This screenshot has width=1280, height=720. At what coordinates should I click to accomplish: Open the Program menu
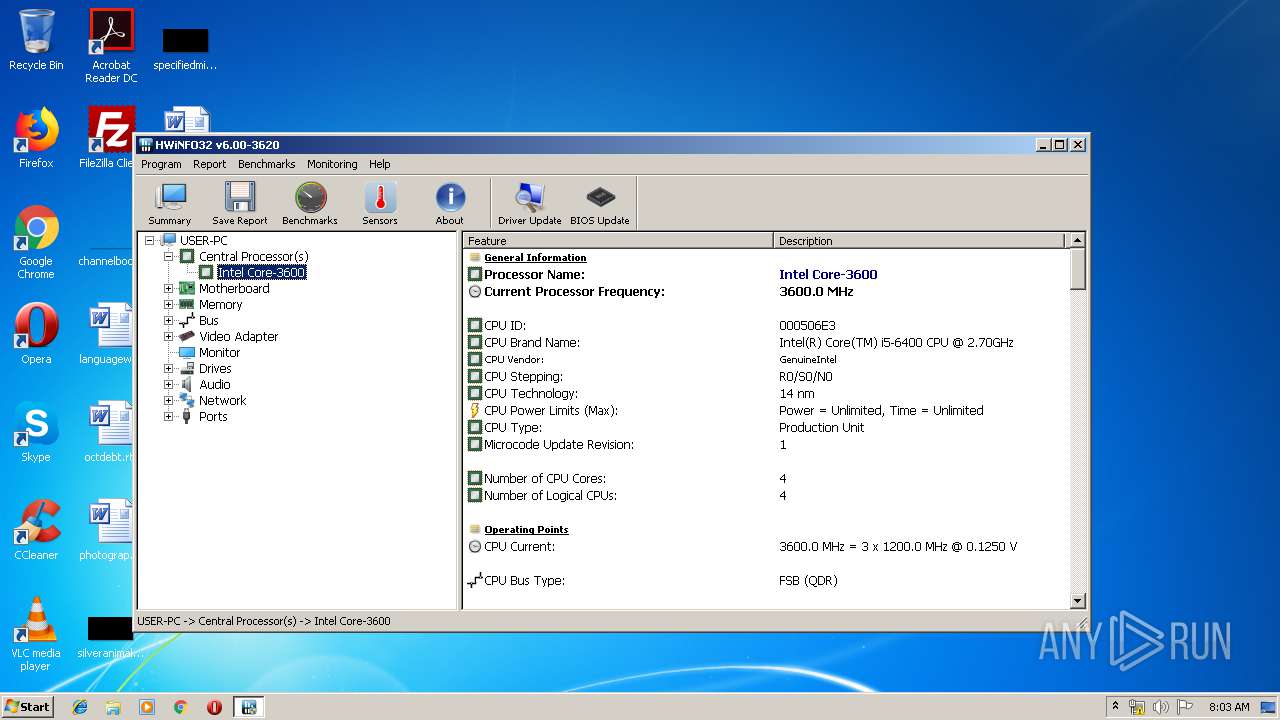161,164
